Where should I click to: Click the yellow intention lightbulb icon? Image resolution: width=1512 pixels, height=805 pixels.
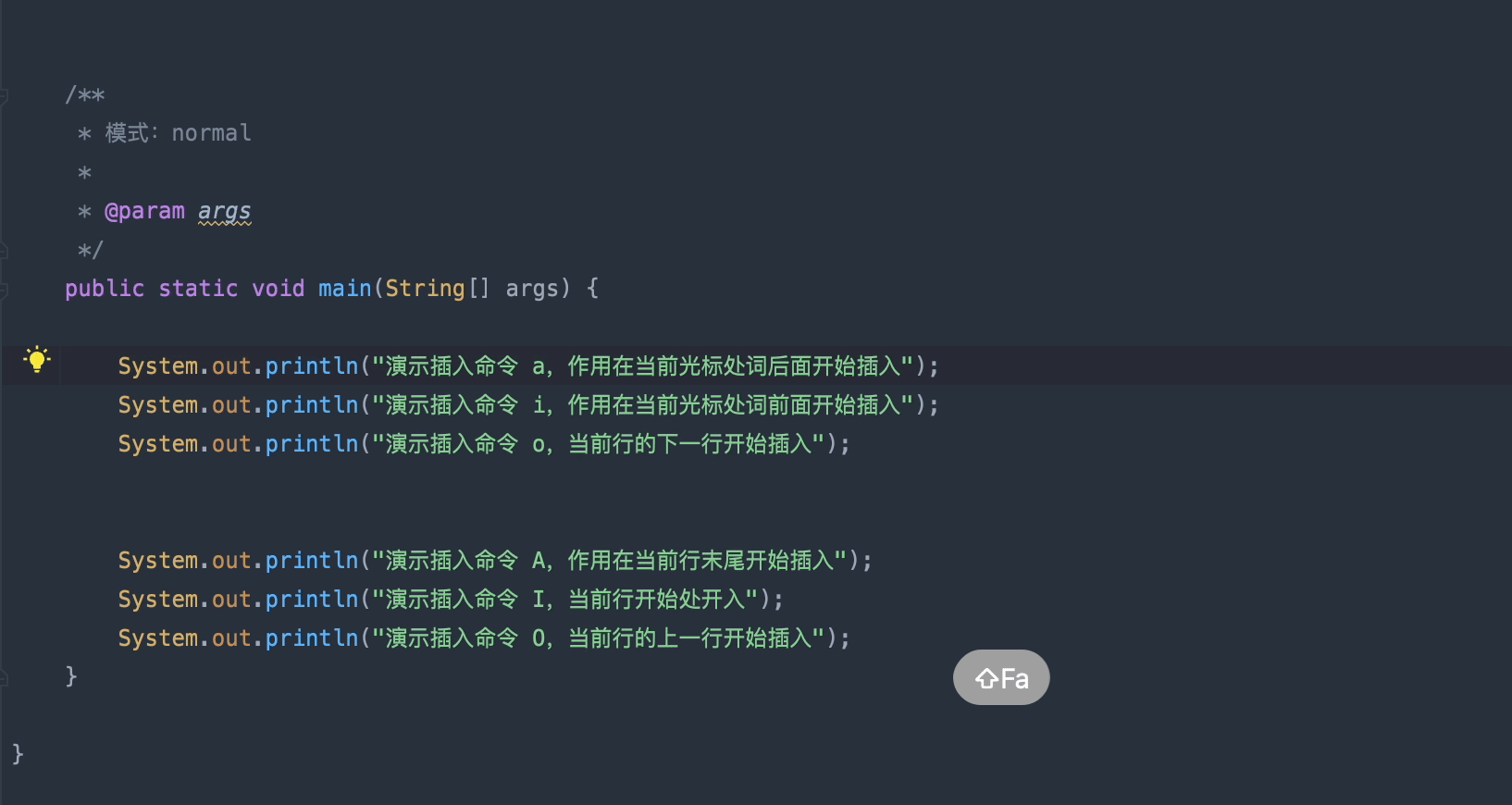click(x=37, y=359)
